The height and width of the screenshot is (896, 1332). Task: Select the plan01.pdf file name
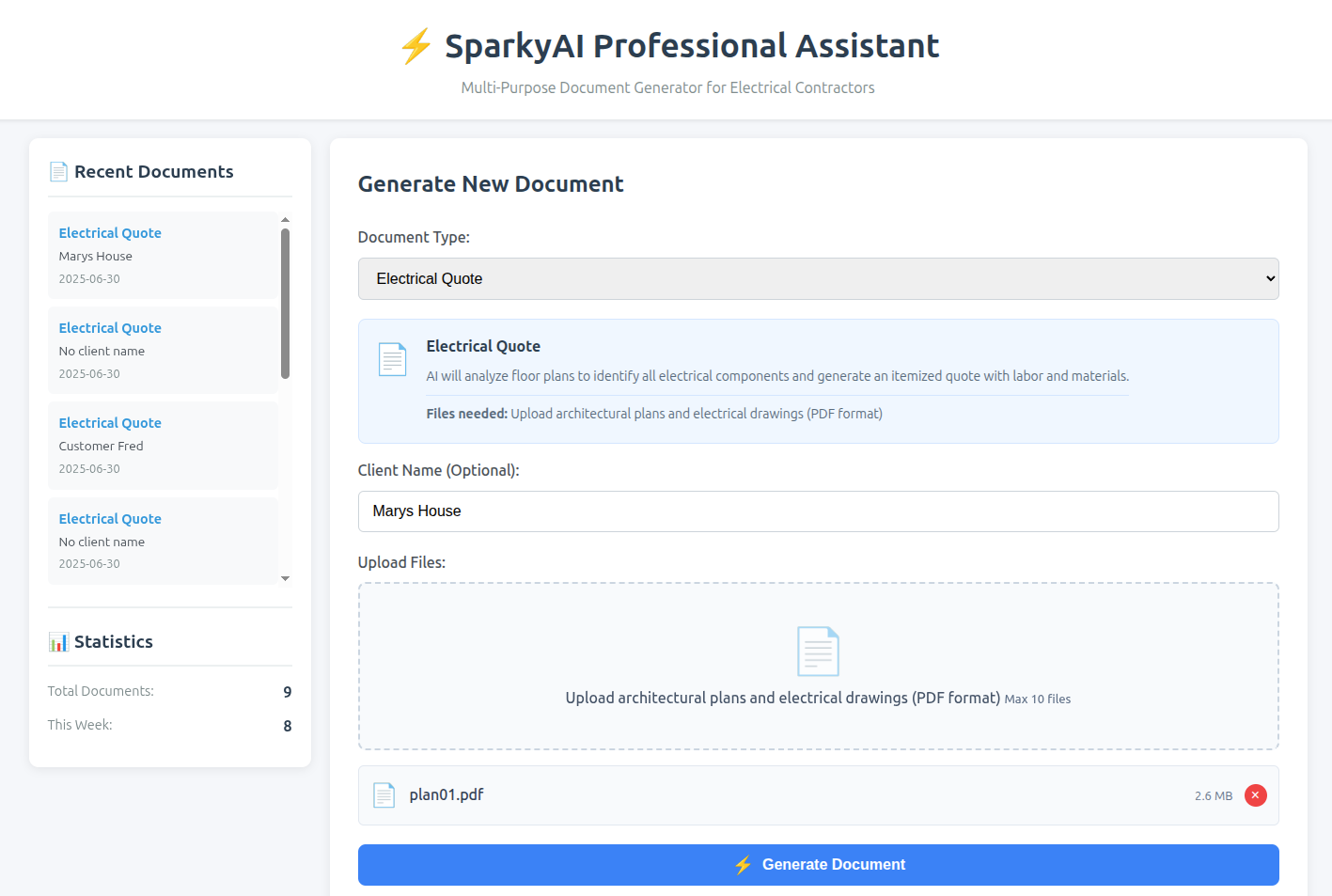447,795
